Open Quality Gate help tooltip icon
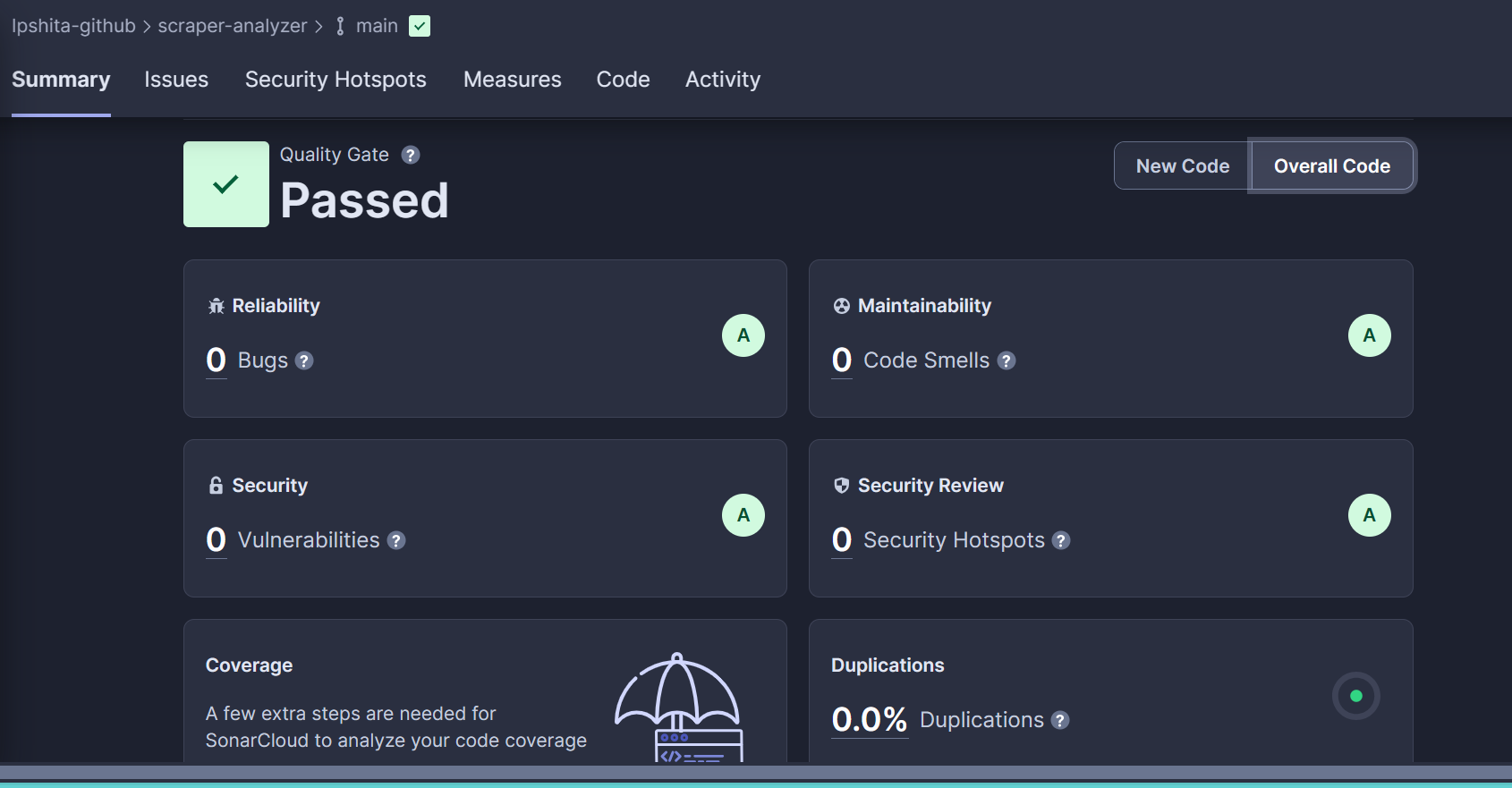Image resolution: width=1512 pixels, height=788 pixels. pyautogui.click(x=411, y=155)
